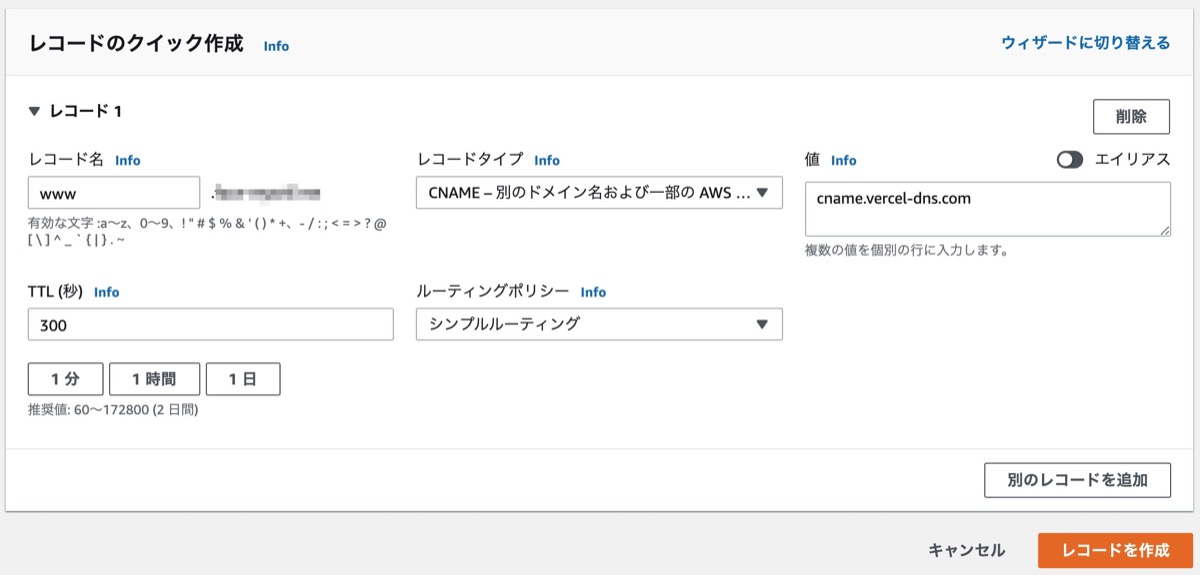Click the 推奨値: 60〜172800 hint text
1200x575 pixels.
click(x=113, y=410)
